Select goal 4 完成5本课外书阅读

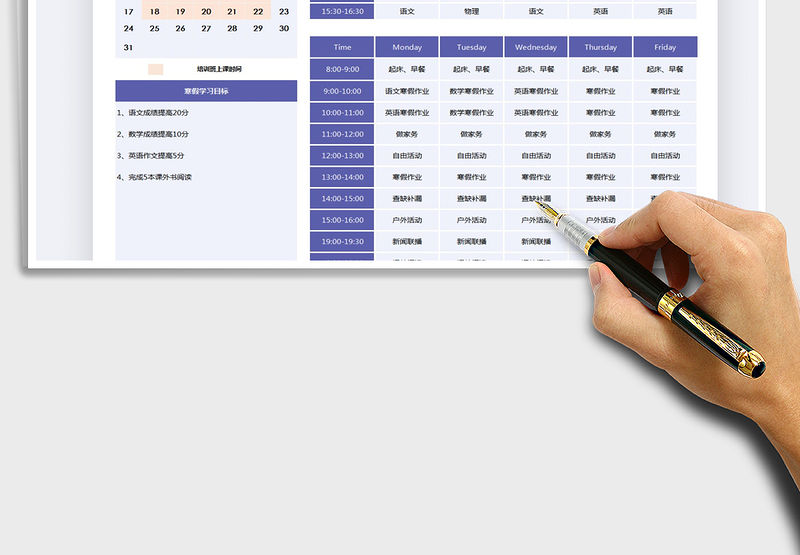click(155, 177)
